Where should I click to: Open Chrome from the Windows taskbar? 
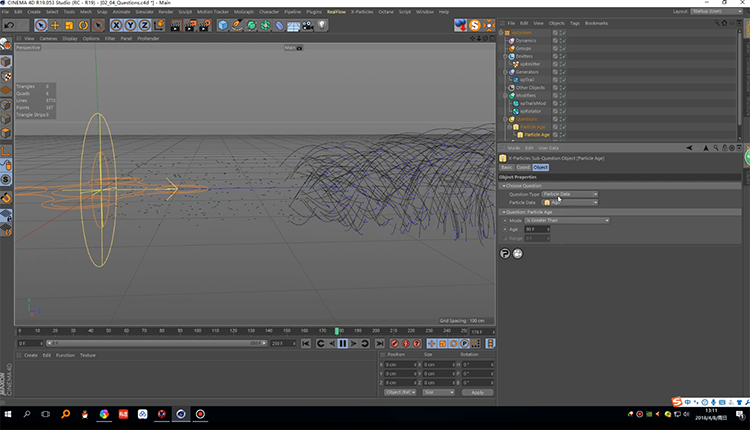coord(104,414)
